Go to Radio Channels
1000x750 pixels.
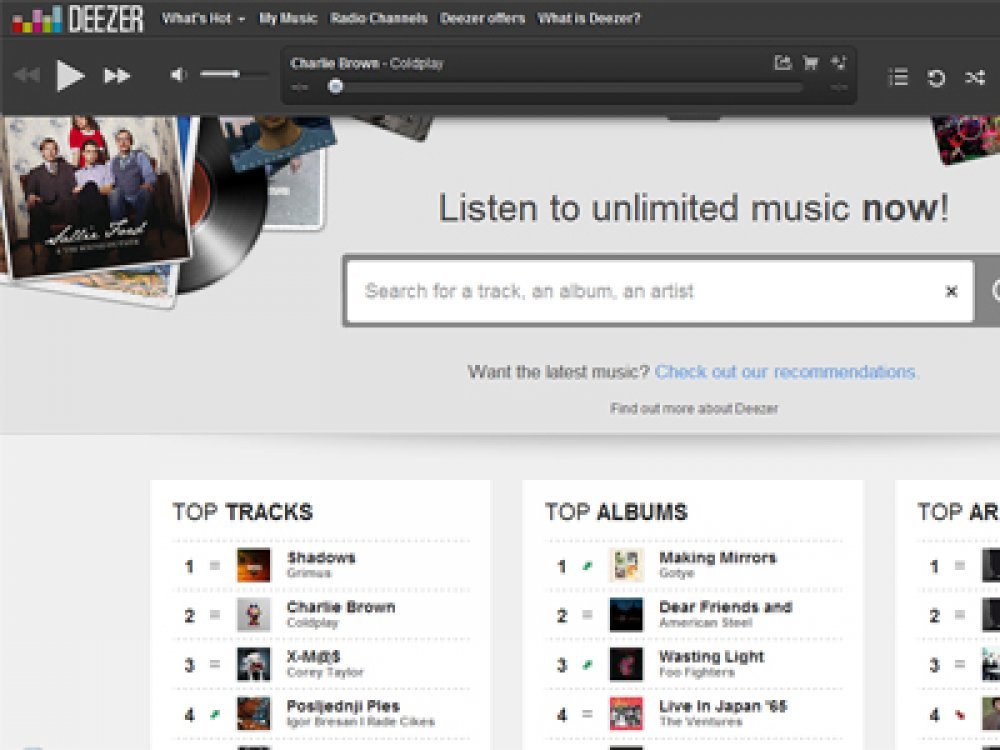(x=379, y=18)
